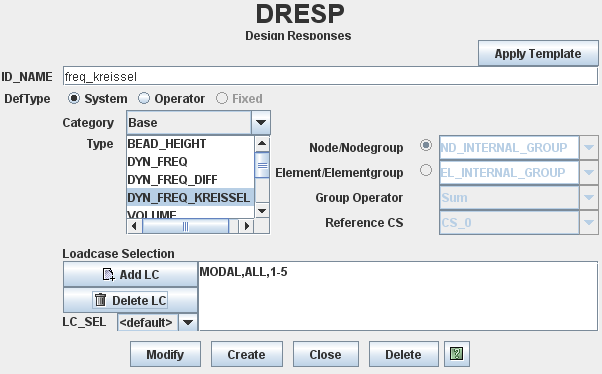Click the Type list horizontal scrollbar thumb
The width and height of the screenshot is (602, 374).
click(185, 226)
